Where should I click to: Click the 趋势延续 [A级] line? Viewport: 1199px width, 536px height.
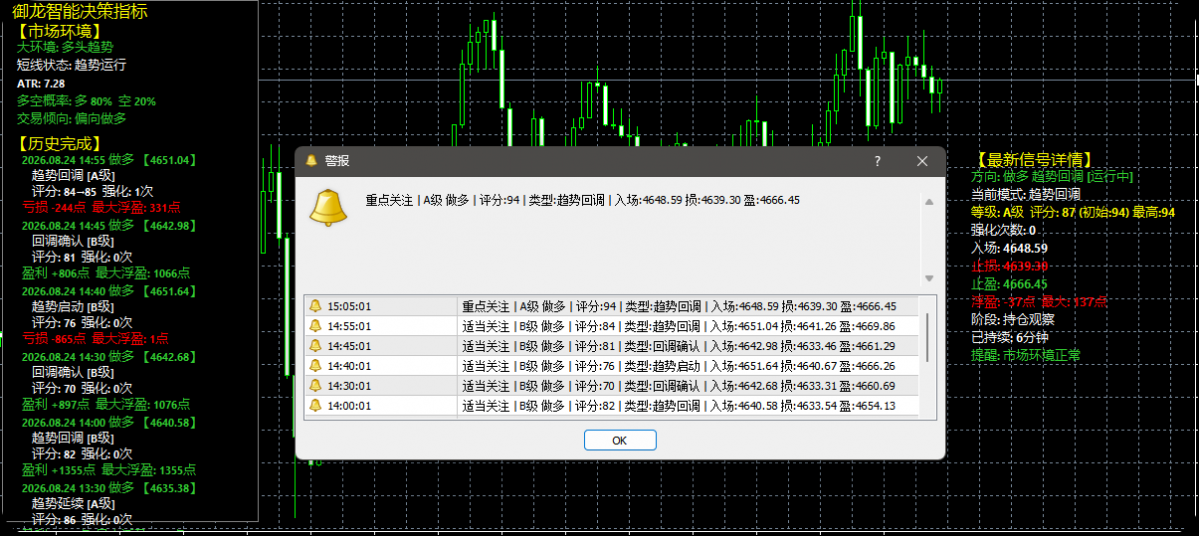pos(73,503)
